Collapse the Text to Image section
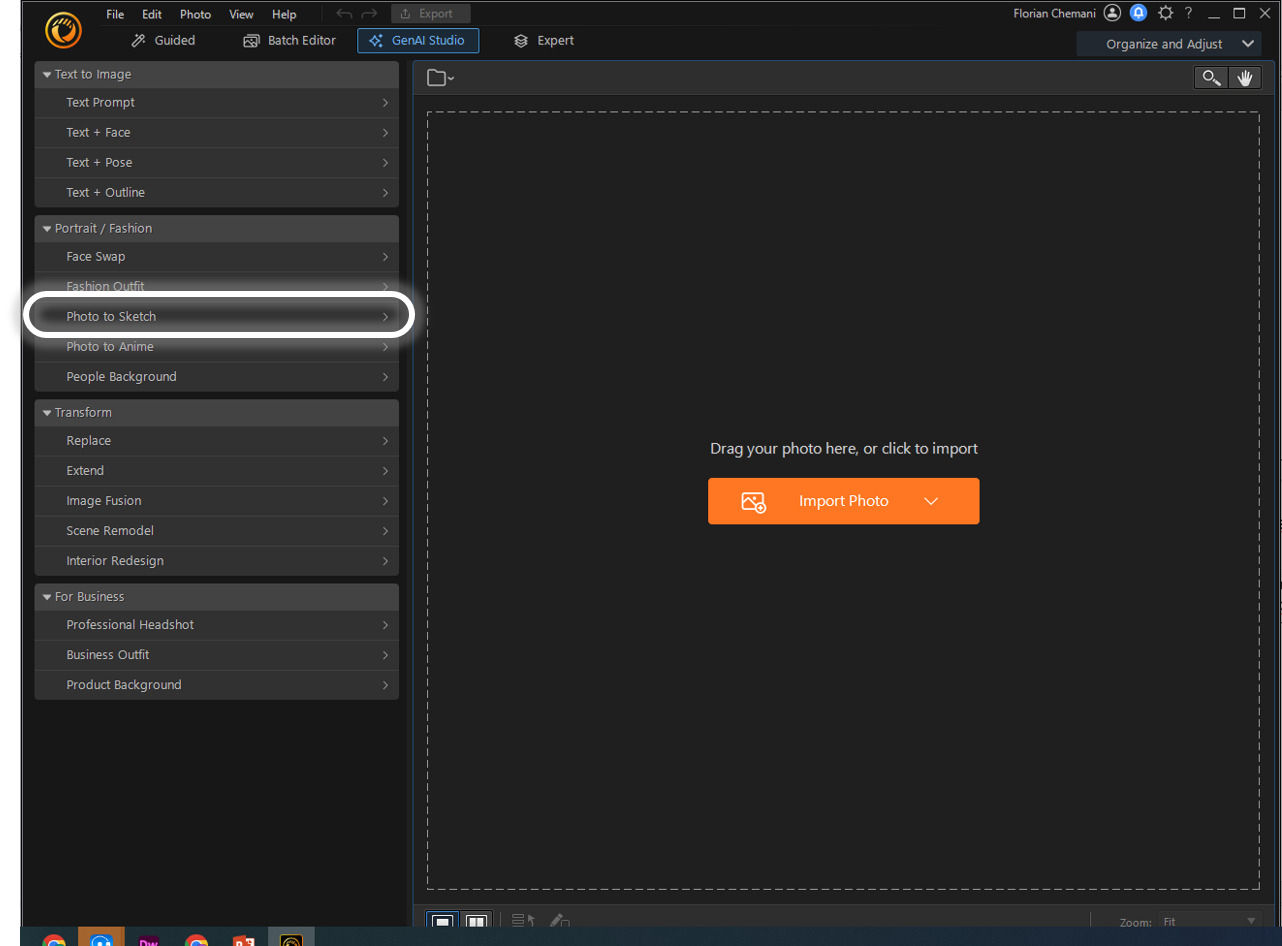This screenshot has height=946, width=1282. (x=46, y=74)
